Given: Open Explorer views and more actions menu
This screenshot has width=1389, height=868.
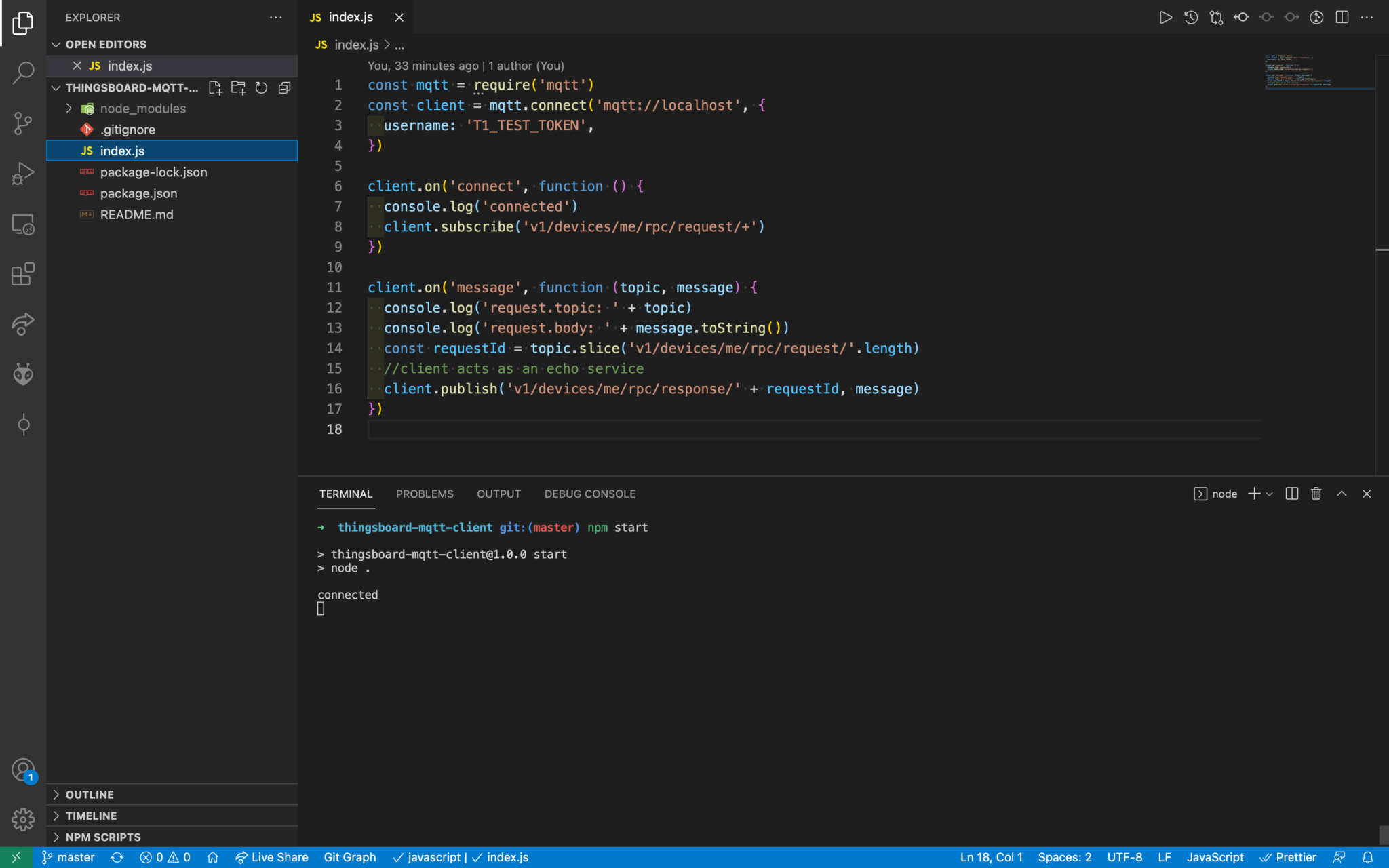Looking at the screenshot, I should click(275, 18).
